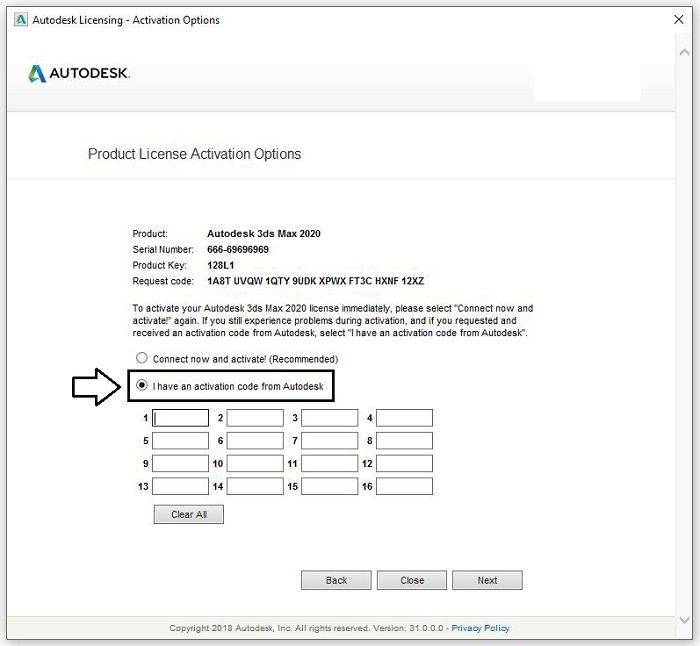Click activation code field 14
The width and height of the screenshot is (700, 646).
[255, 486]
